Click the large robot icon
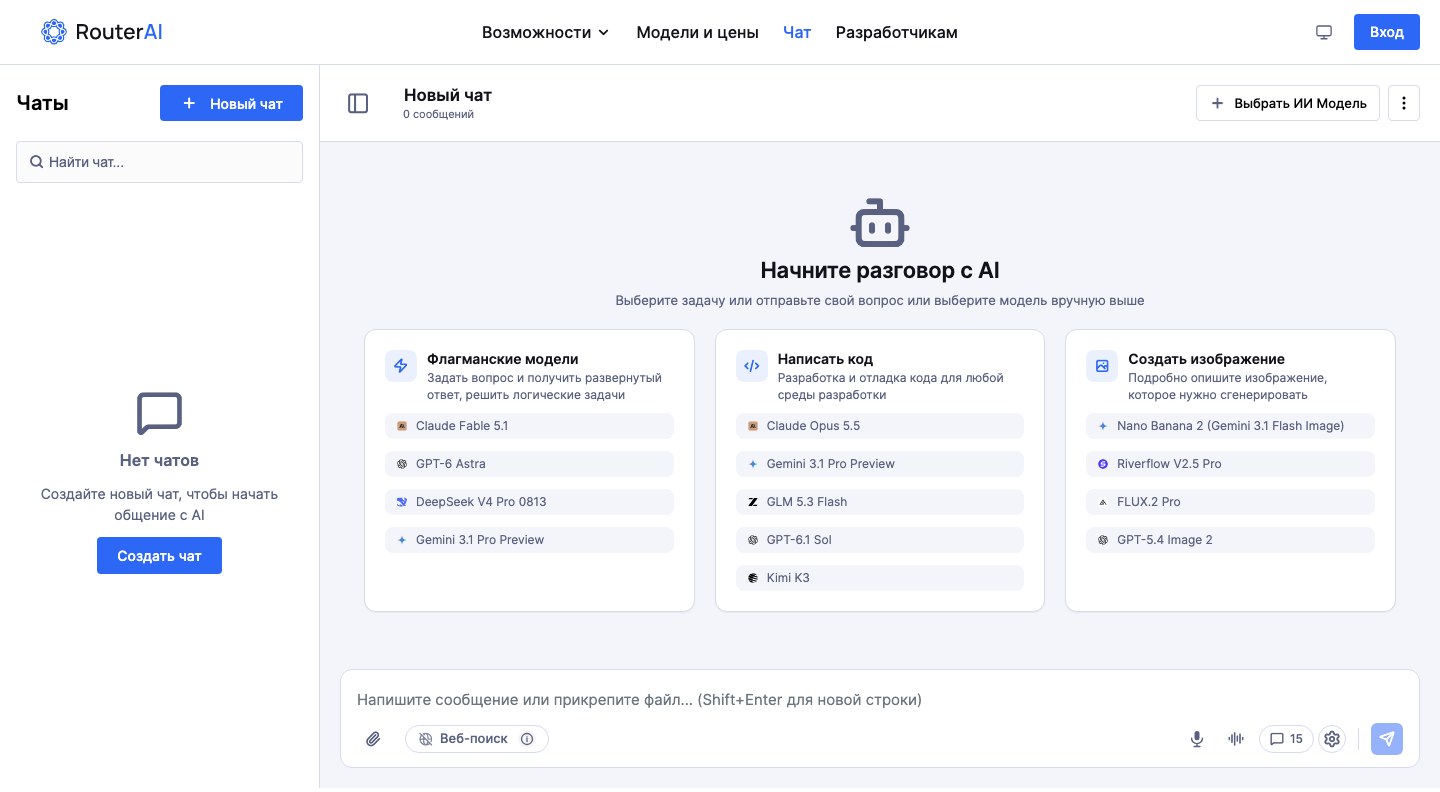The image size is (1440, 792). coord(880,222)
